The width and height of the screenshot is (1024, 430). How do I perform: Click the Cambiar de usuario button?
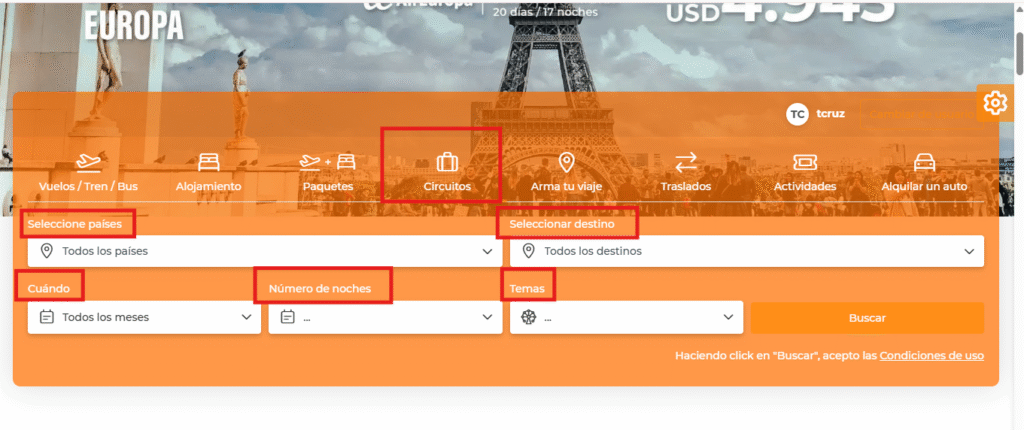[x=922, y=114]
